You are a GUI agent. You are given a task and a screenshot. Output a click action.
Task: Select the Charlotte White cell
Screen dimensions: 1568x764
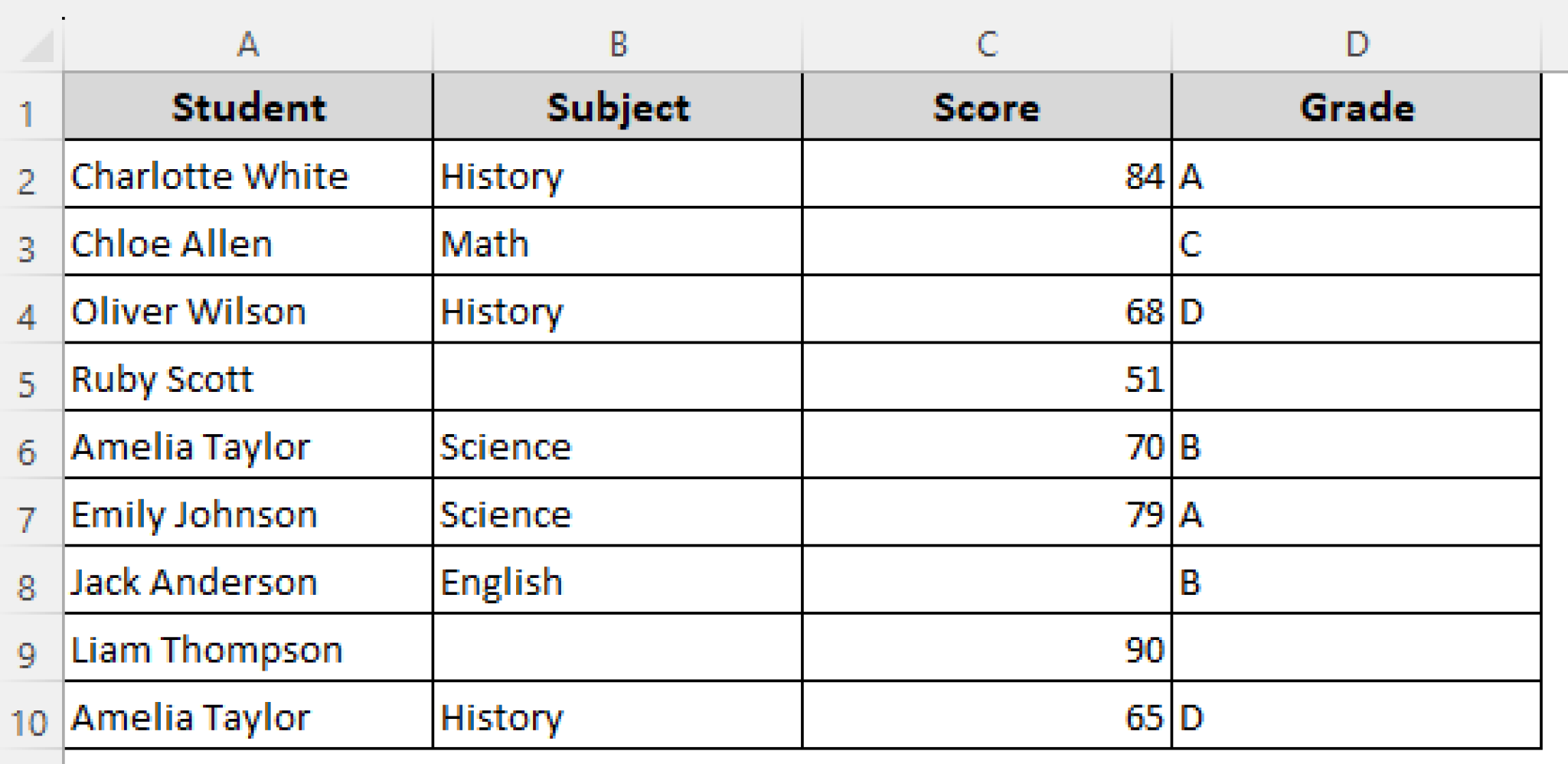click(x=248, y=175)
